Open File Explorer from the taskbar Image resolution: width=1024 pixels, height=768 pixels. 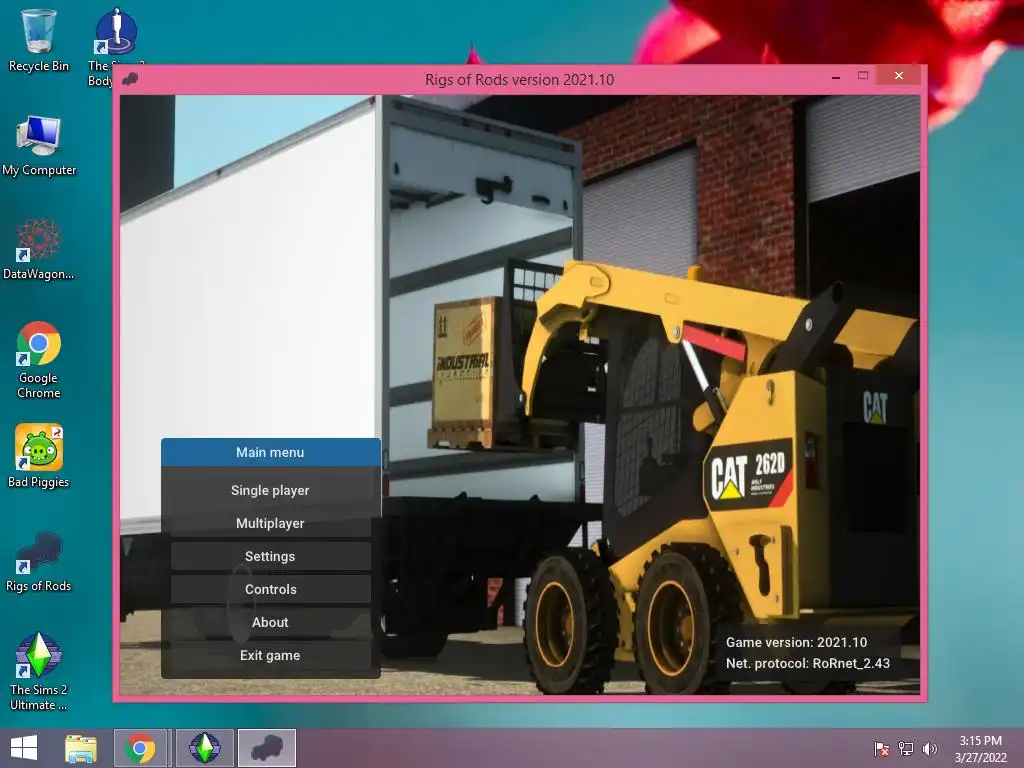coord(81,748)
